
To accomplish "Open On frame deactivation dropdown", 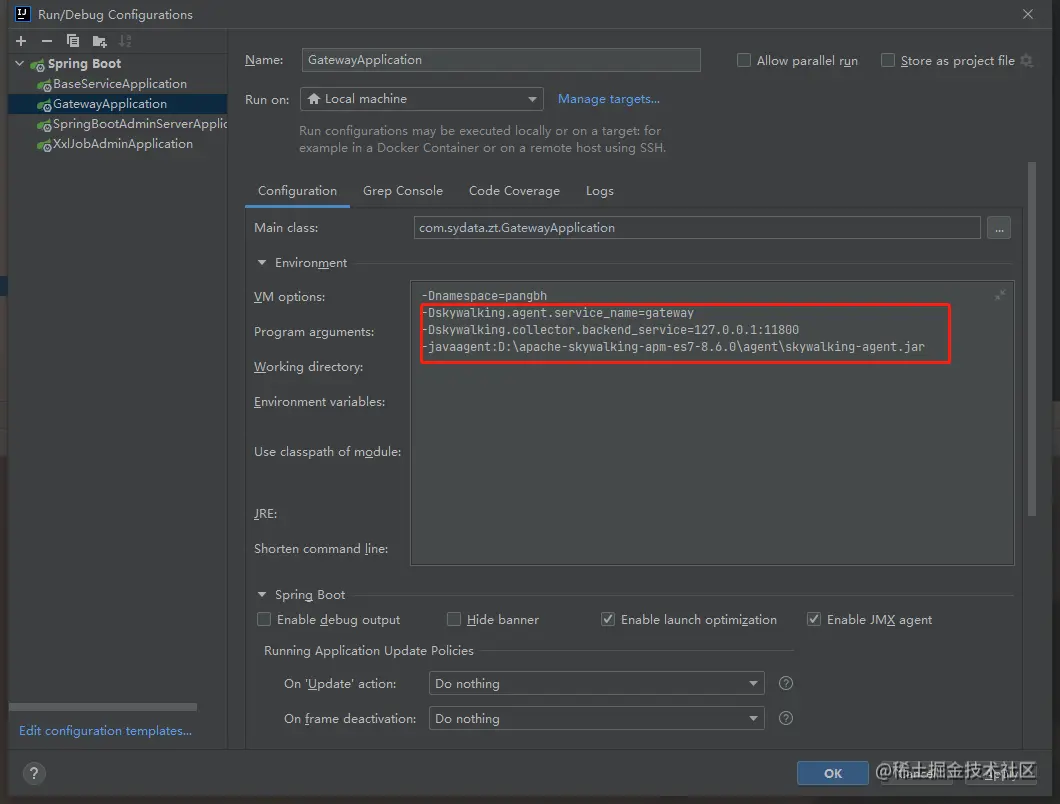I will (x=596, y=718).
